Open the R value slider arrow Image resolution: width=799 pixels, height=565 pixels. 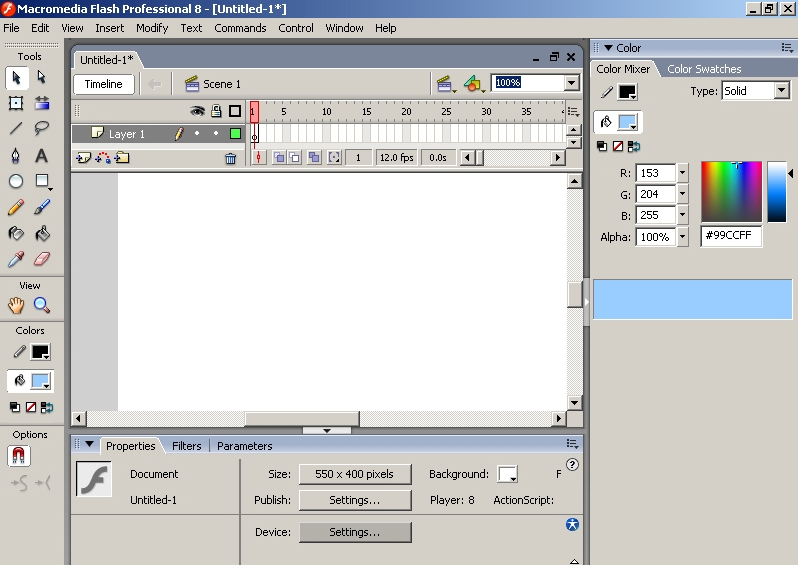point(682,173)
